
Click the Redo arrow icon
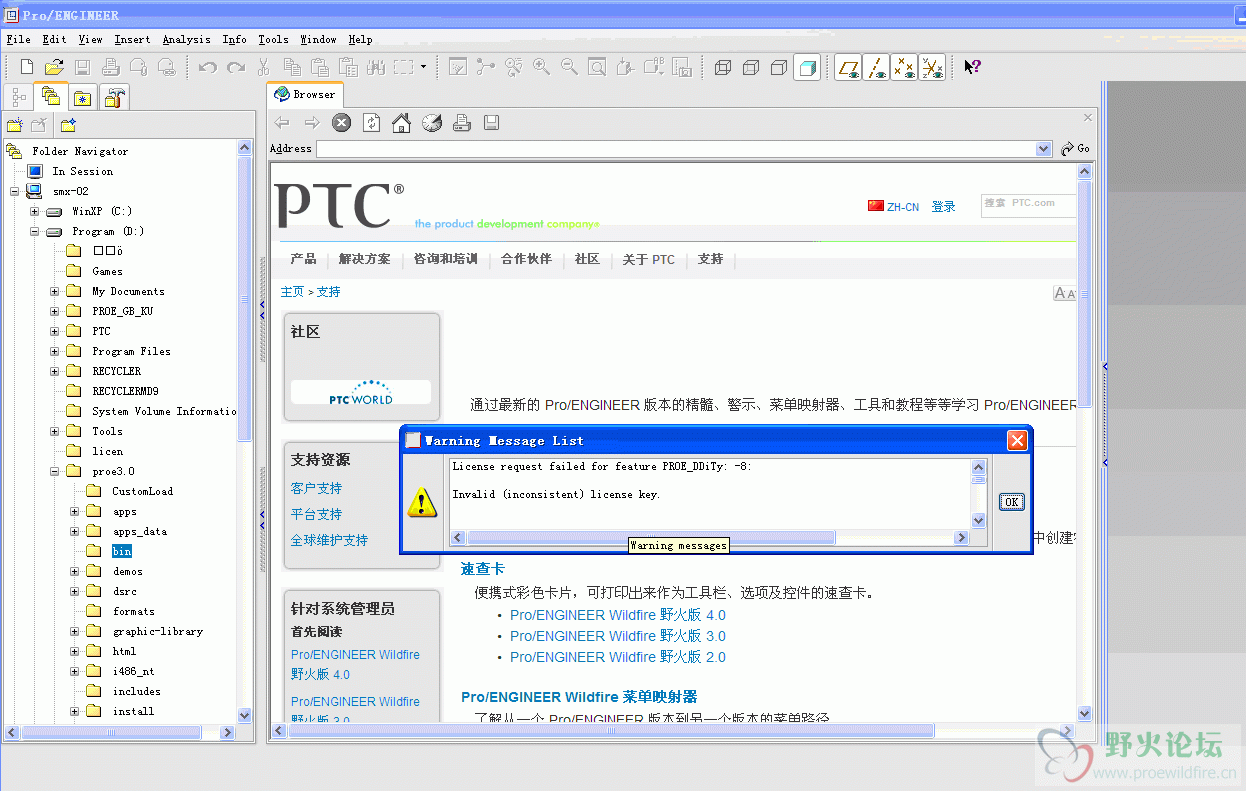coord(236,67)
